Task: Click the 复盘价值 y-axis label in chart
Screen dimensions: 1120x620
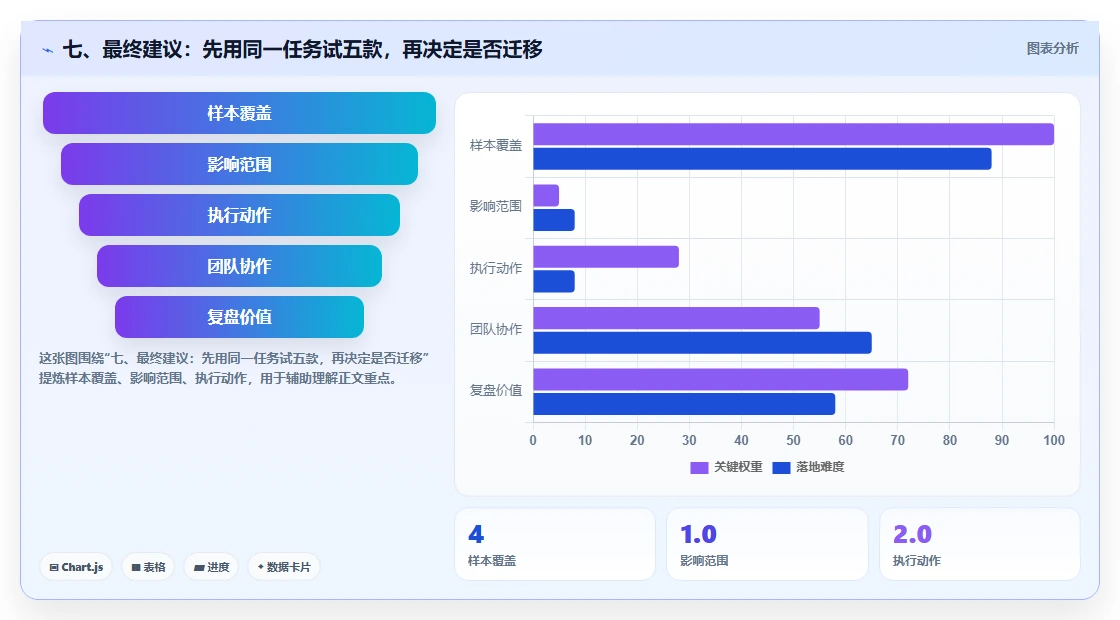Action: tap(496, 391)
